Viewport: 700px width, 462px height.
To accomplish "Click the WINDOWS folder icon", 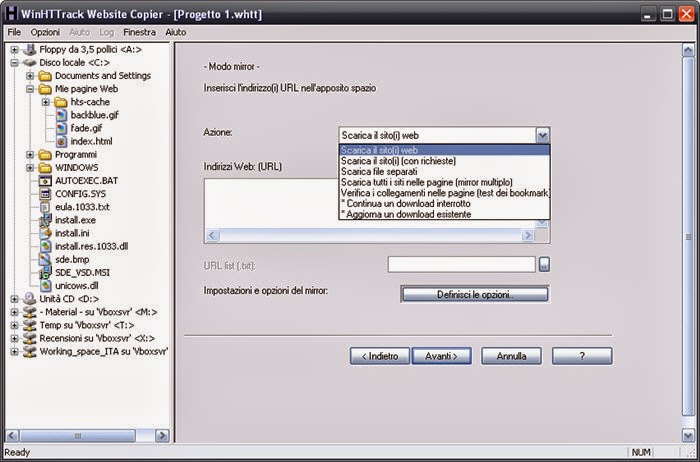I will pos(45,168).
